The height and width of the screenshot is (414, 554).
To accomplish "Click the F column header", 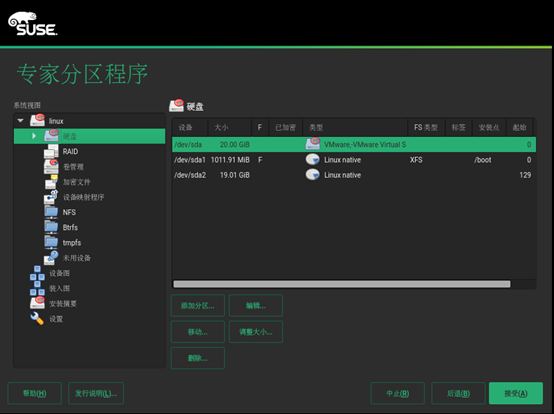I will (x=260, y=127).
